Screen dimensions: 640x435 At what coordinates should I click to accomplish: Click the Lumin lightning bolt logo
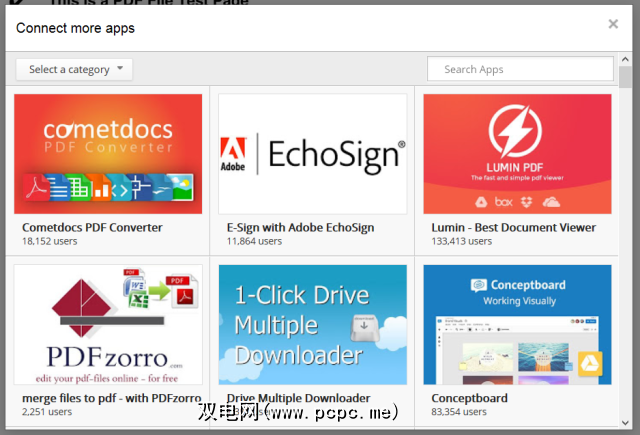515,131
